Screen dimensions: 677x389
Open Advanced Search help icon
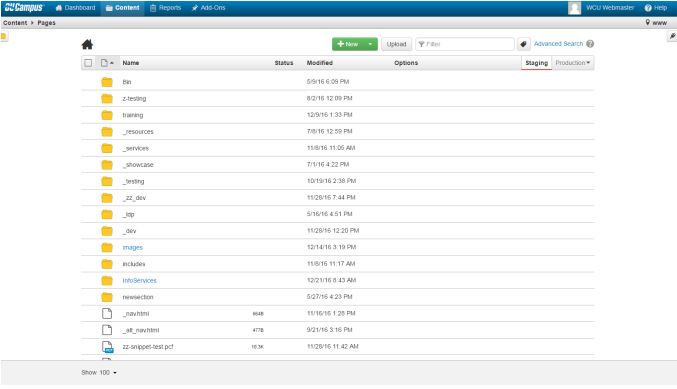click(x=590, y=44)
